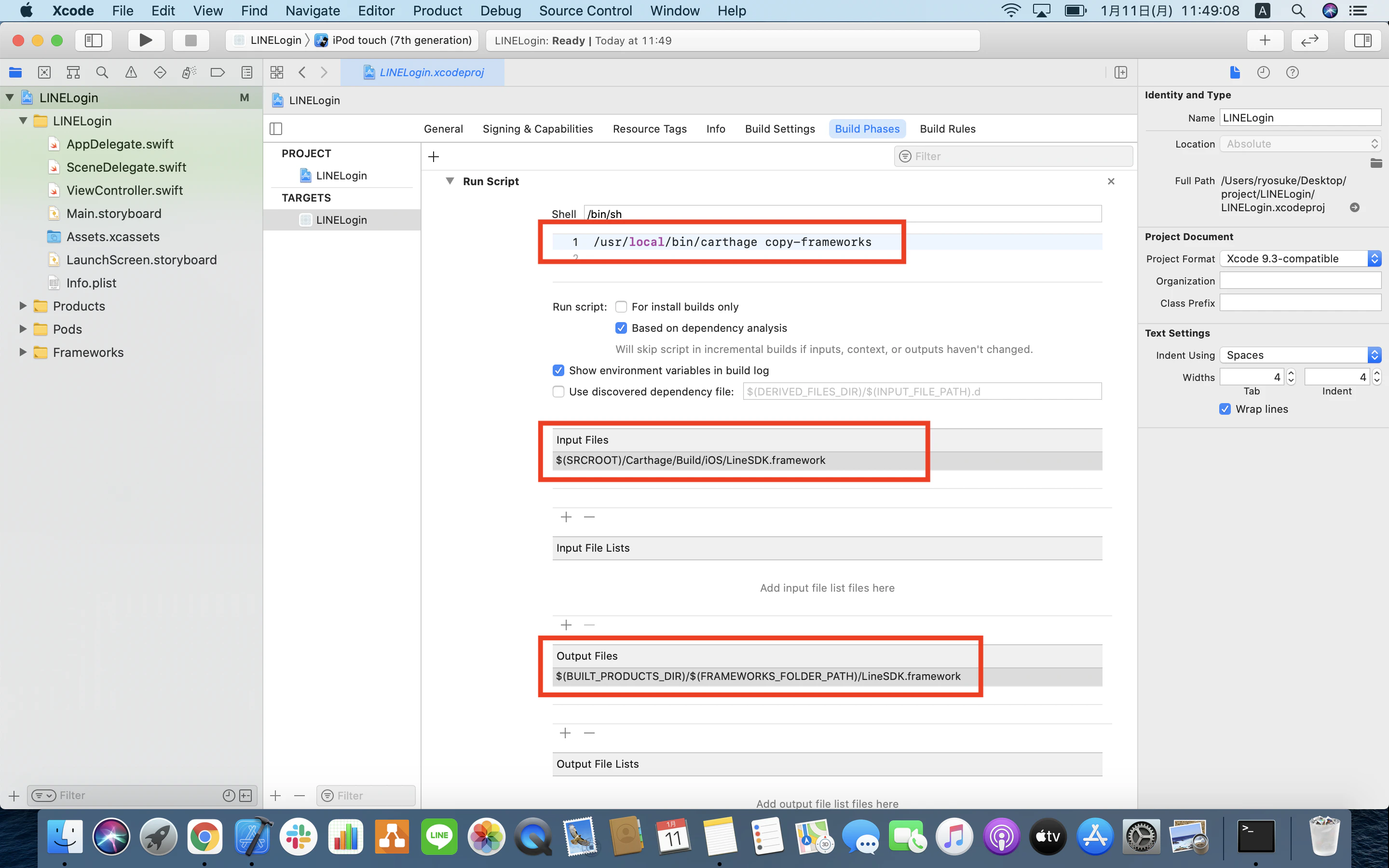Open the Indent Using dropdown

[x=1300, y=355]
